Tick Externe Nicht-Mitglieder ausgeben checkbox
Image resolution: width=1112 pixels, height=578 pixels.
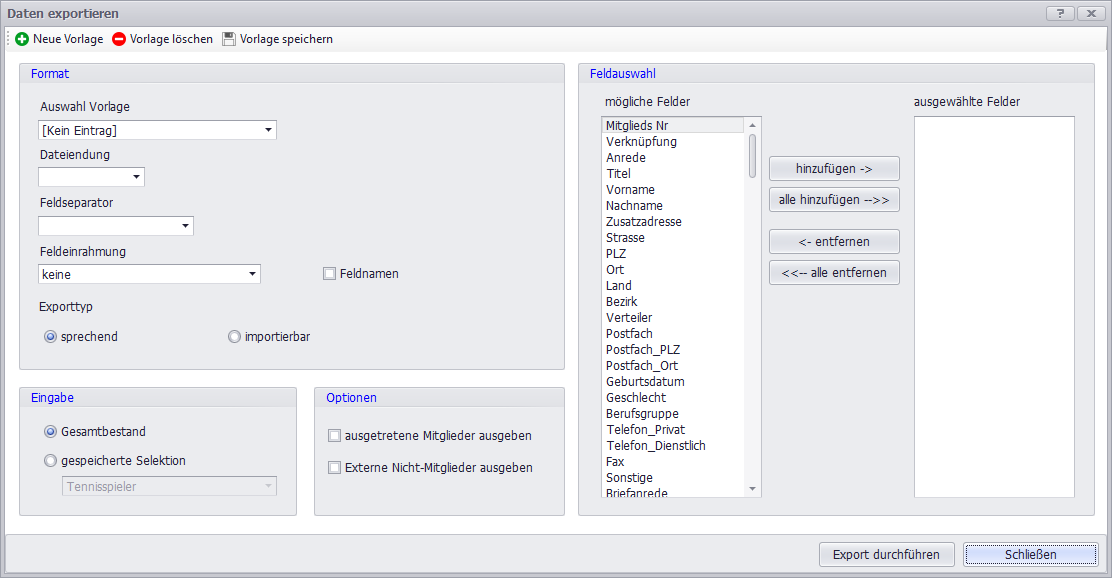(335, 467)
